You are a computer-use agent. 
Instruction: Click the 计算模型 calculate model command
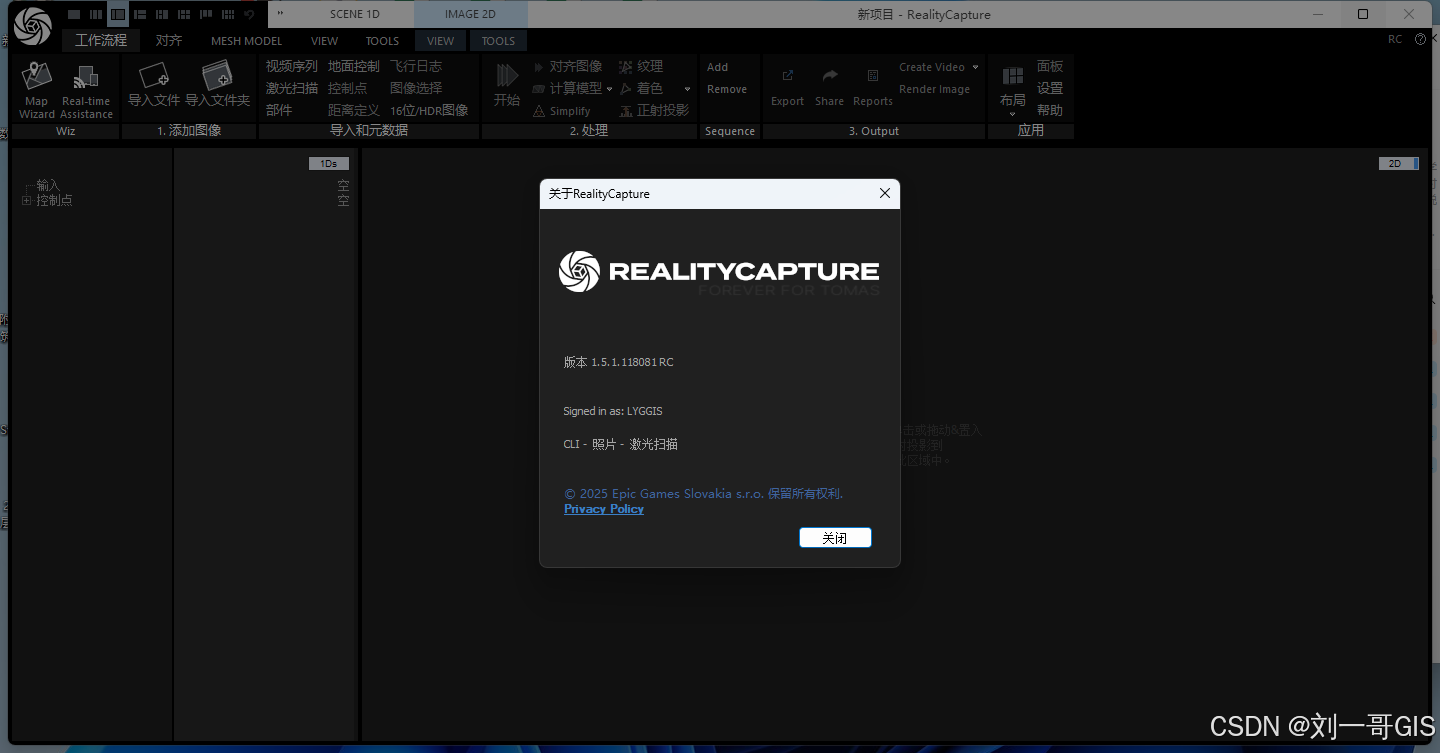567,88
